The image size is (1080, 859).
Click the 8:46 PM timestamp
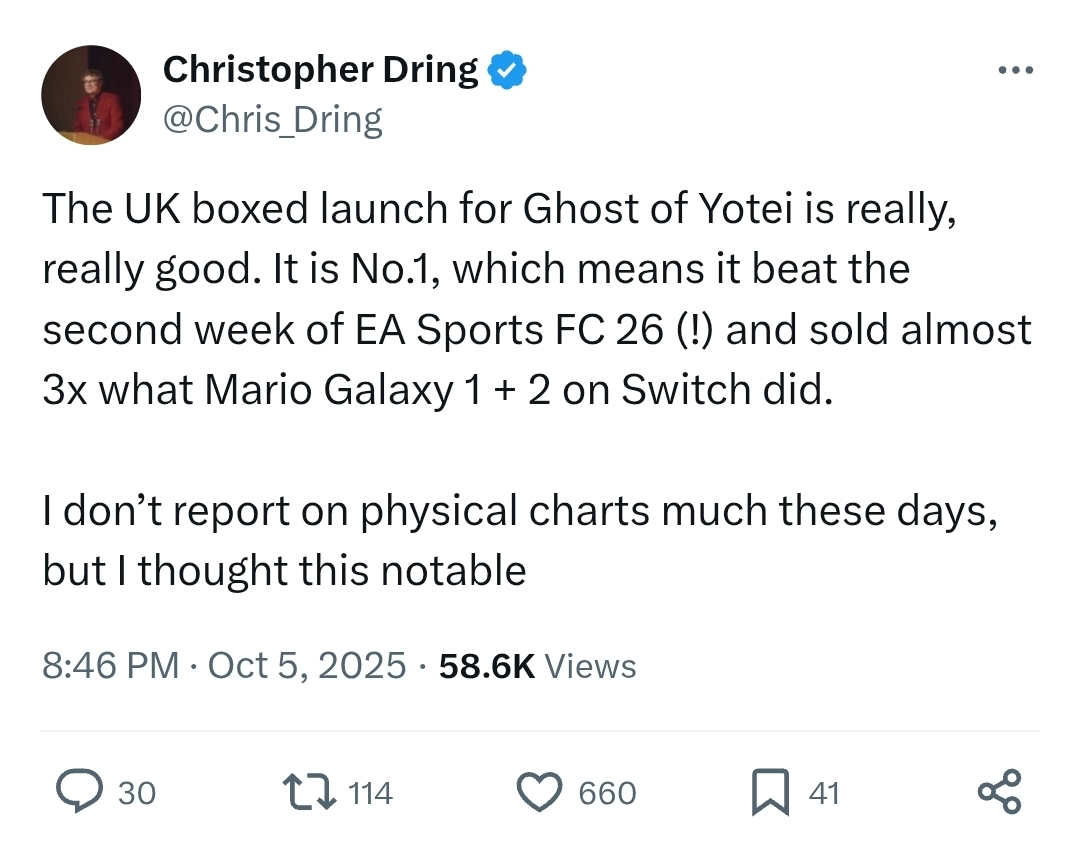pyautogui.click(x=110, y=665)
